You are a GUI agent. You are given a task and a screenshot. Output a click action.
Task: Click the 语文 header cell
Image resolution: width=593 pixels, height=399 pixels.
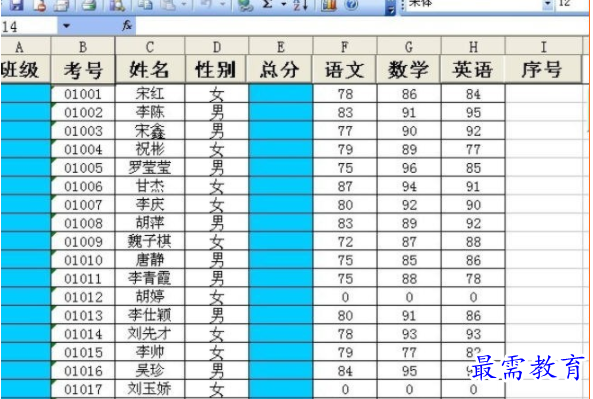[x=345, y=70]
